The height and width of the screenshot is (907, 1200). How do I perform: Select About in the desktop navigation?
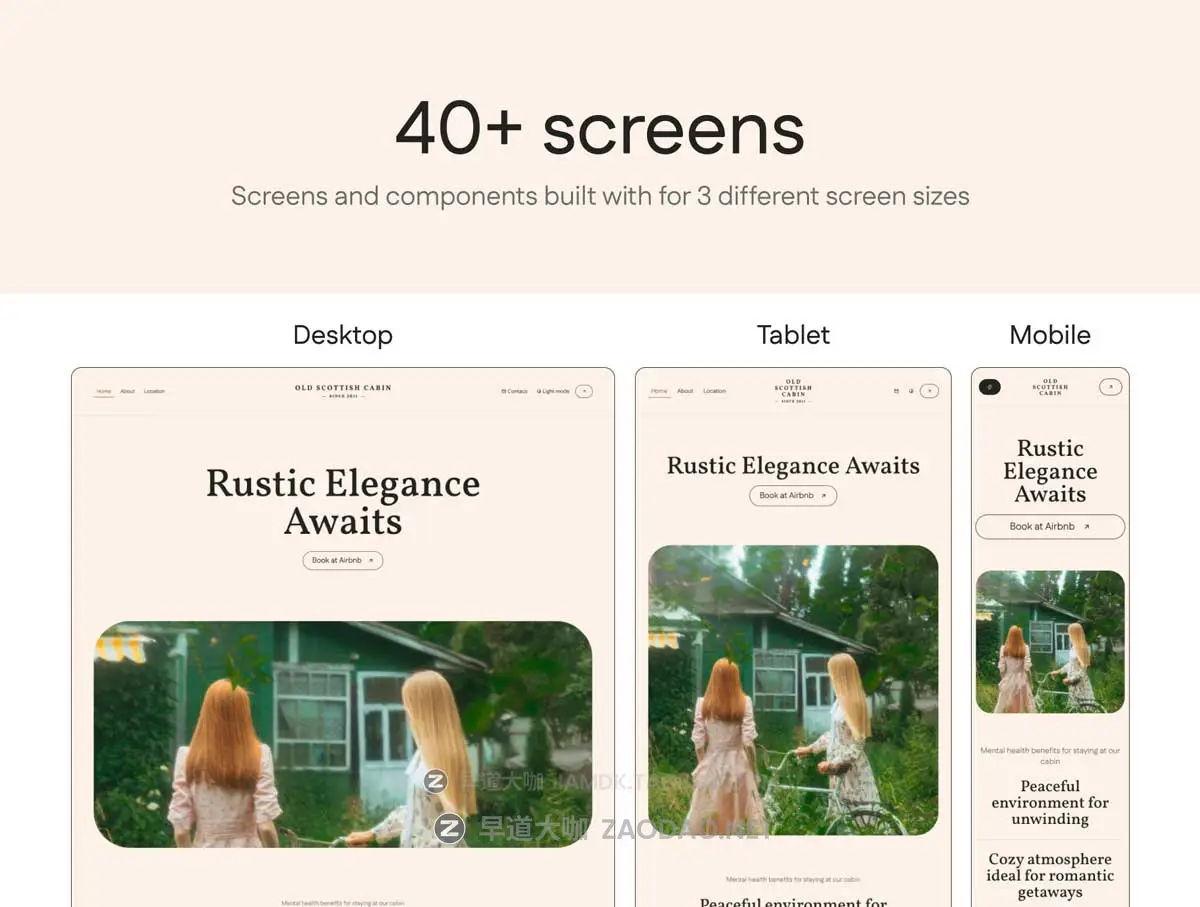pos(127,391)
